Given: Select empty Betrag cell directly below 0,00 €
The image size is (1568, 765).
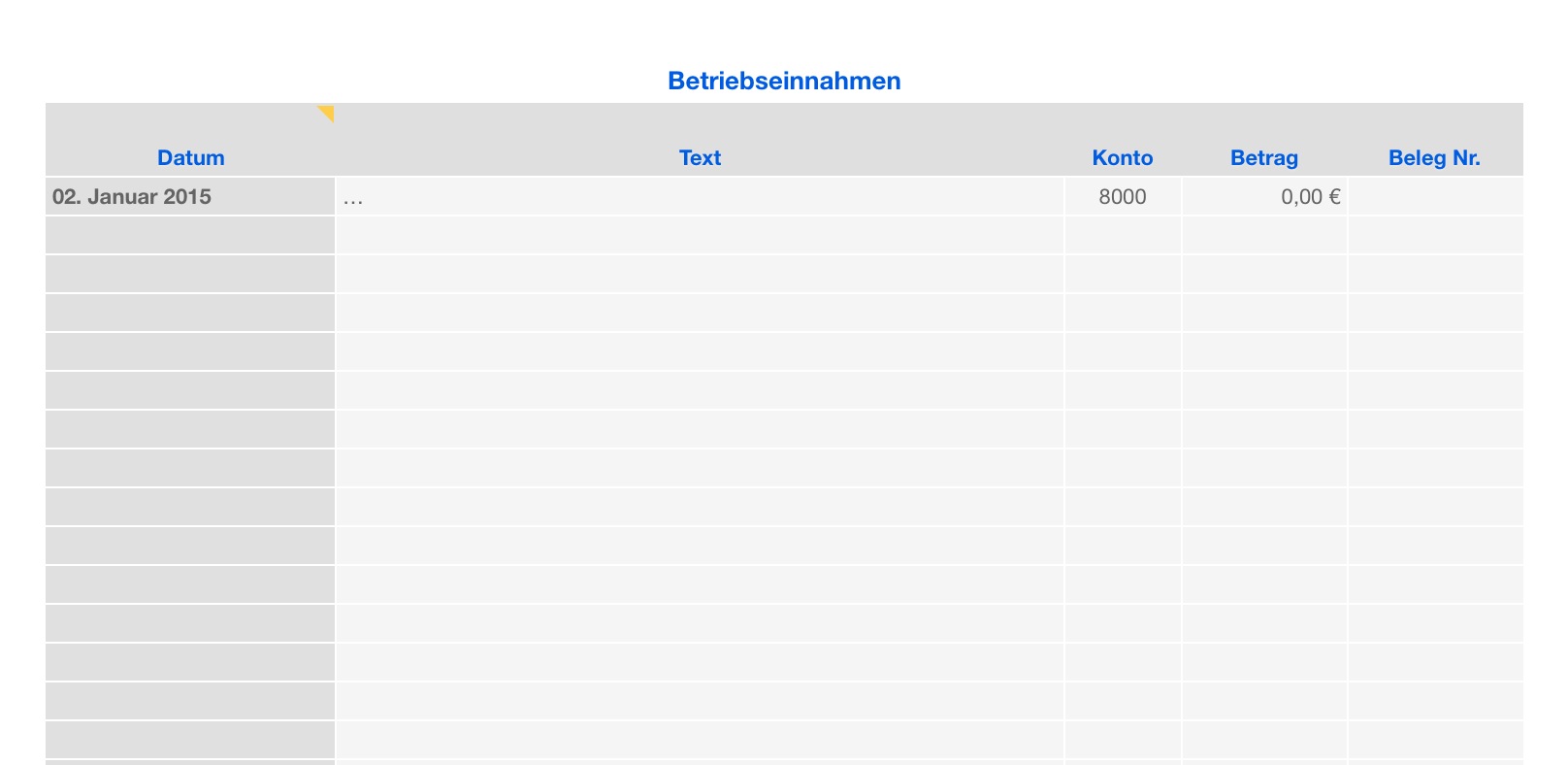Looking at the screenshot, I should pos(1264,235).
